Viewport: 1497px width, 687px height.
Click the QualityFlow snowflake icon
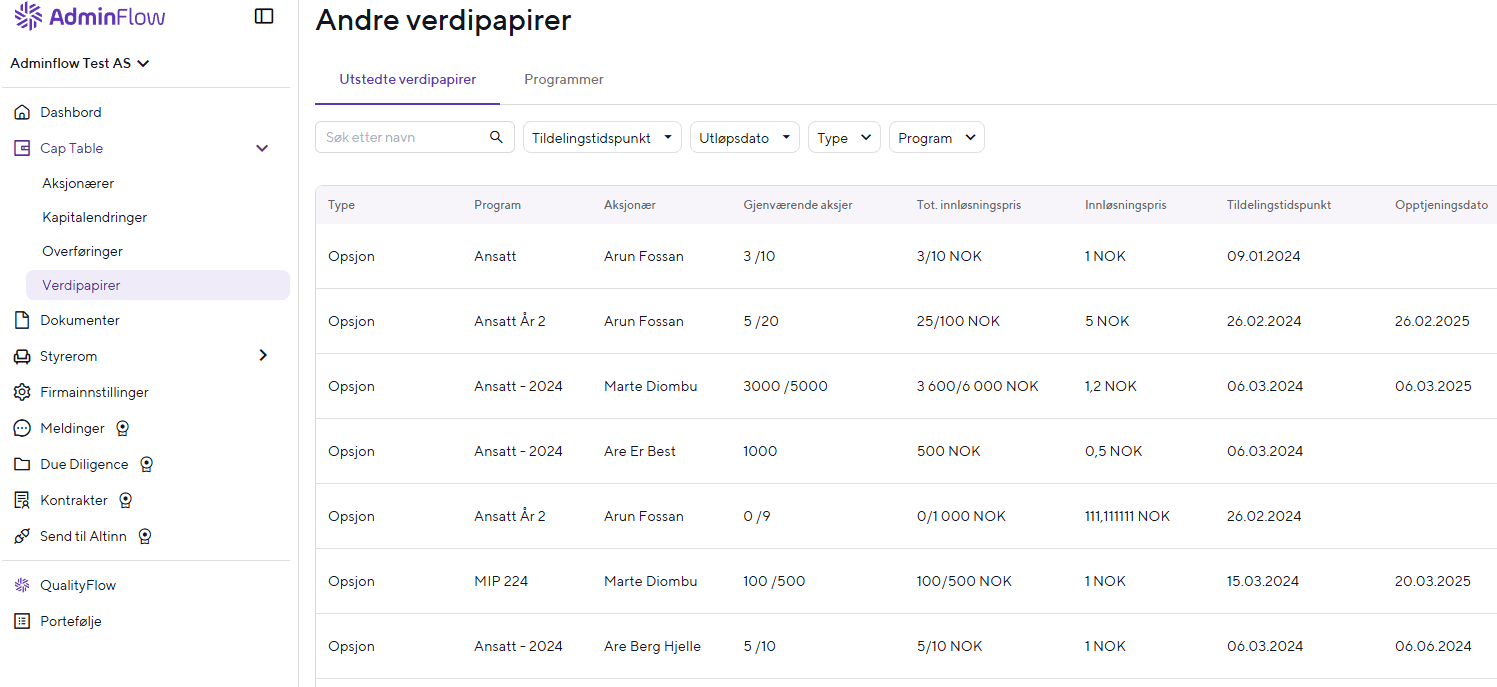click(x=22, y=585)
